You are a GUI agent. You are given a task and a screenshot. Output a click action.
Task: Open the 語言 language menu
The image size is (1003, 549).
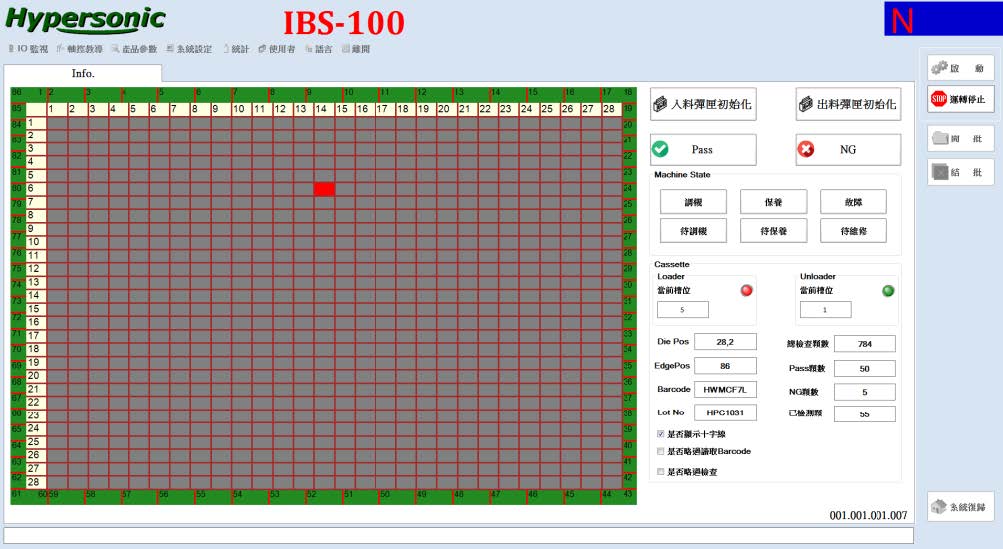[x=319, y=49]
